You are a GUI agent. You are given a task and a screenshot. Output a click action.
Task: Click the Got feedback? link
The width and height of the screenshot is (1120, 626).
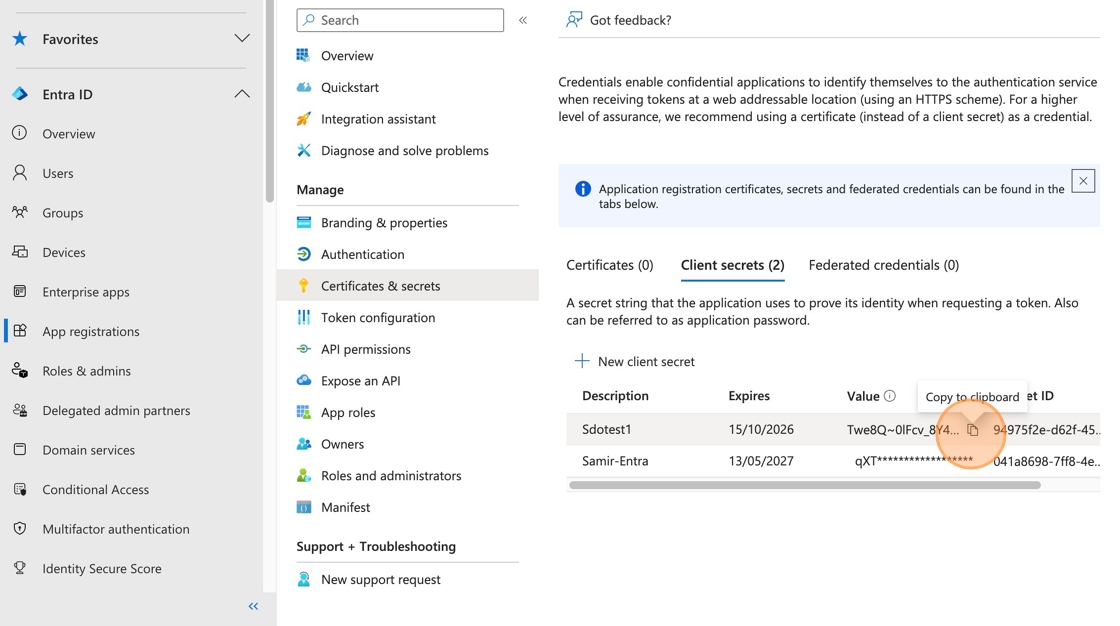630,20
